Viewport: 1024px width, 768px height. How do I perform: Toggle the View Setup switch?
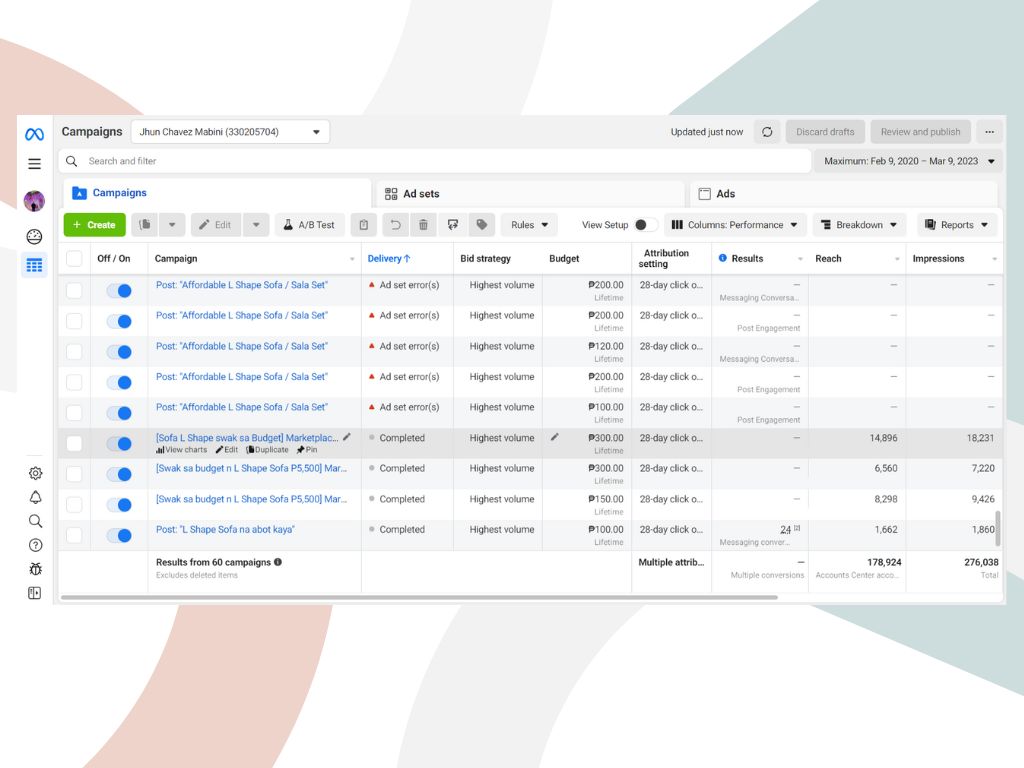[646, 225]
